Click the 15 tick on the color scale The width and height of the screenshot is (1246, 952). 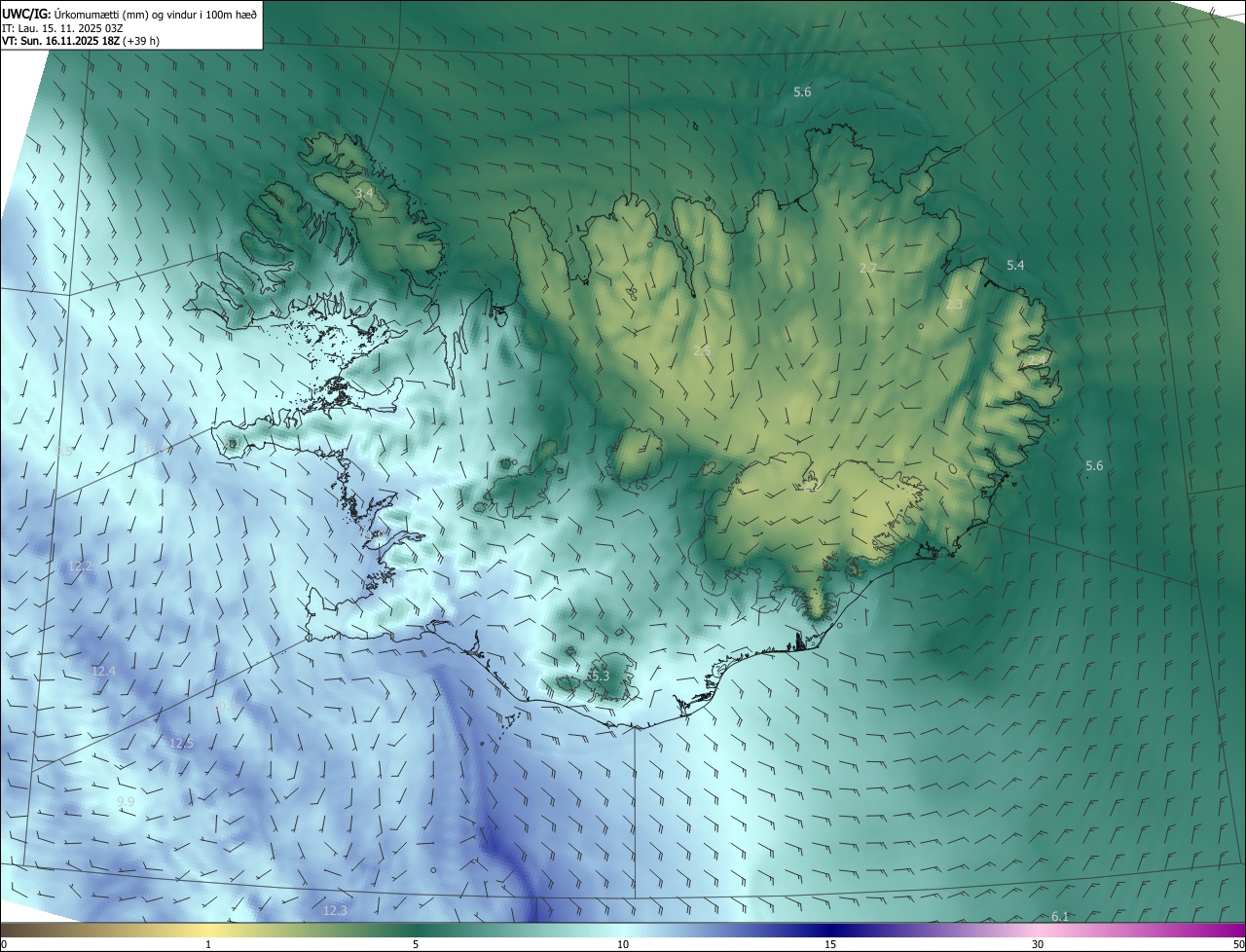point(830,943)
